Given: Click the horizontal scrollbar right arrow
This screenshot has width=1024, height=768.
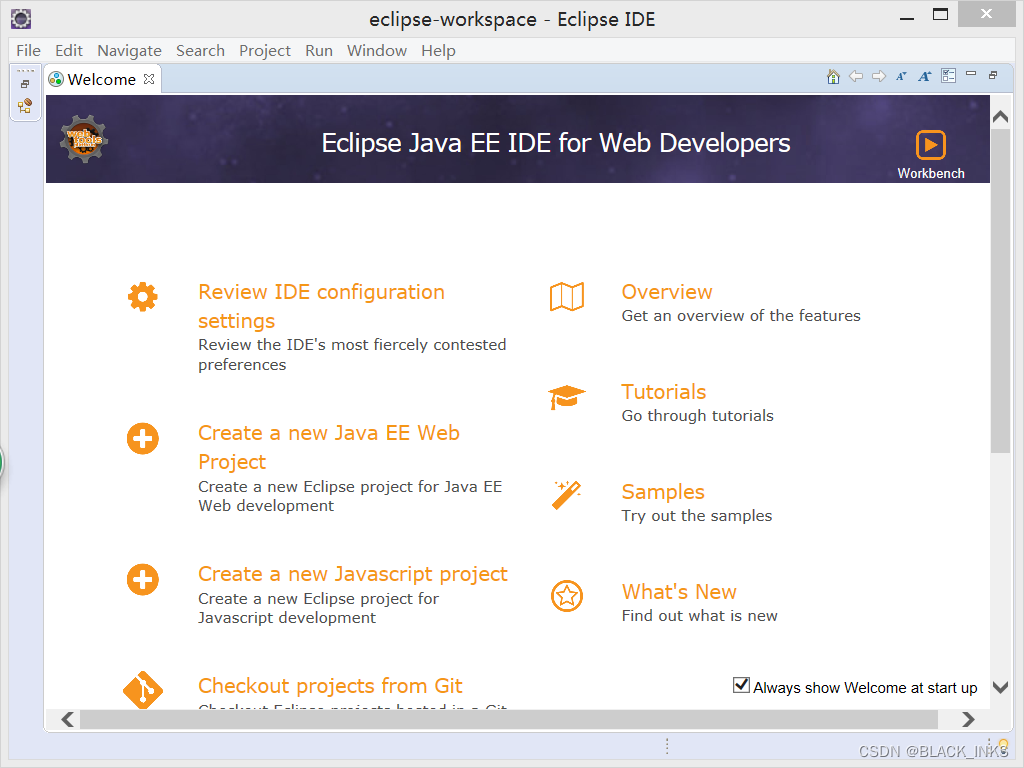Looking at the screenshot, I should tap(968, 719).
